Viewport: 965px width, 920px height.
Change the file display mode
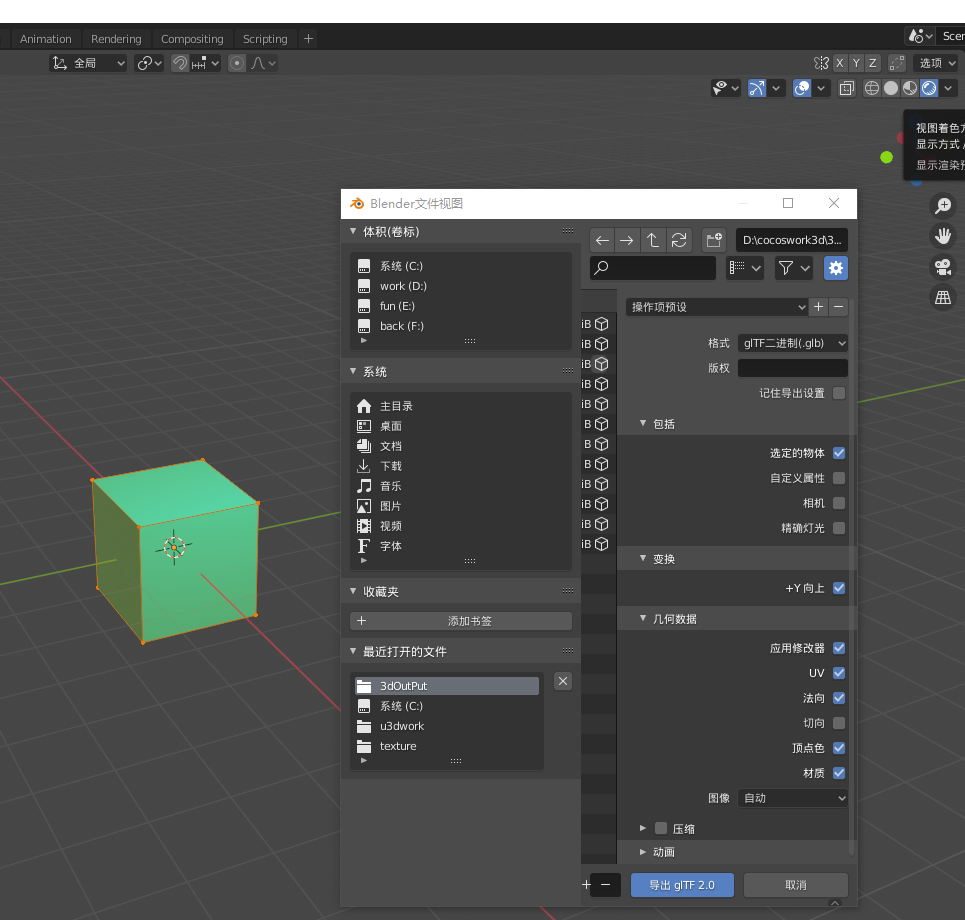745,268
